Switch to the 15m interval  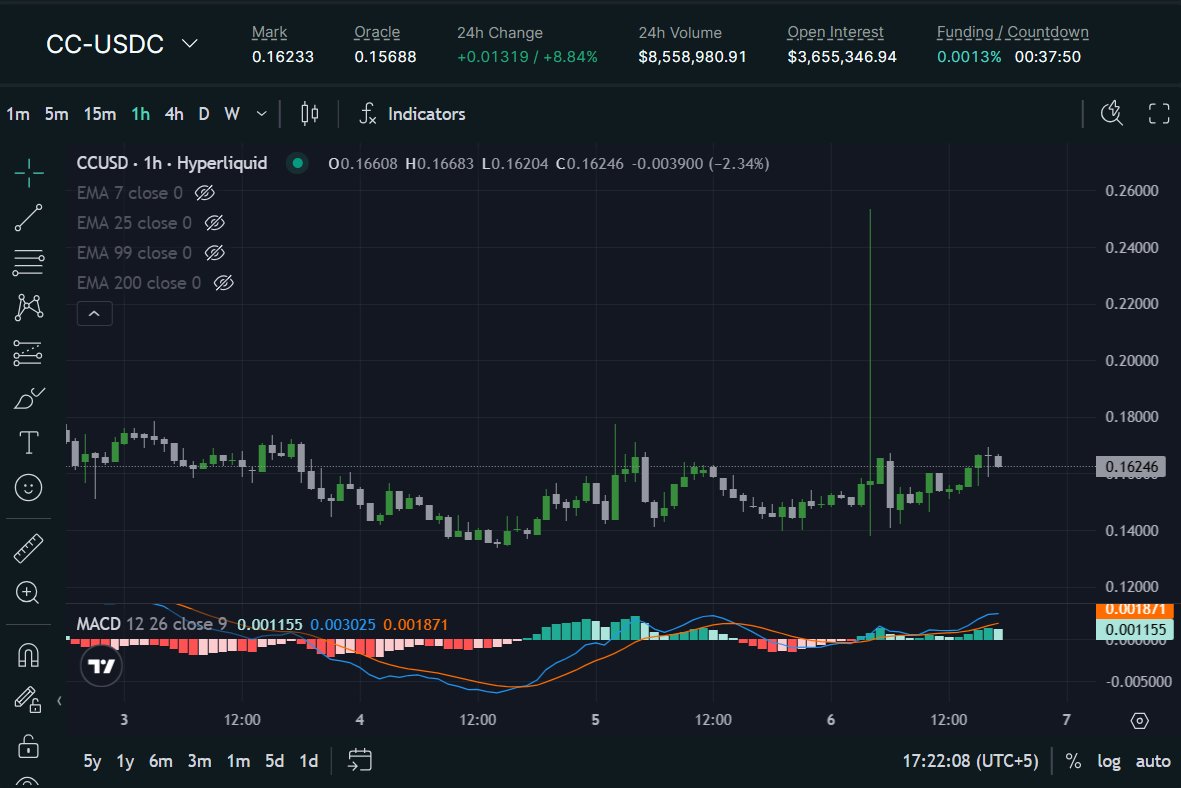click(100, 114)
